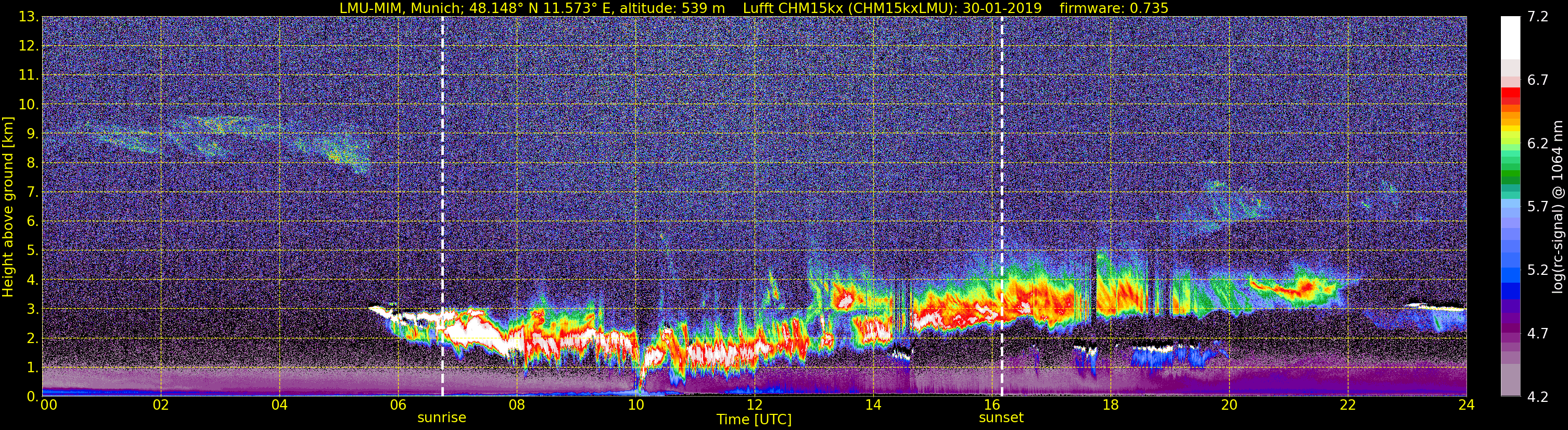Click the '4.7' colorbar label

click(x=1538, y=334)
